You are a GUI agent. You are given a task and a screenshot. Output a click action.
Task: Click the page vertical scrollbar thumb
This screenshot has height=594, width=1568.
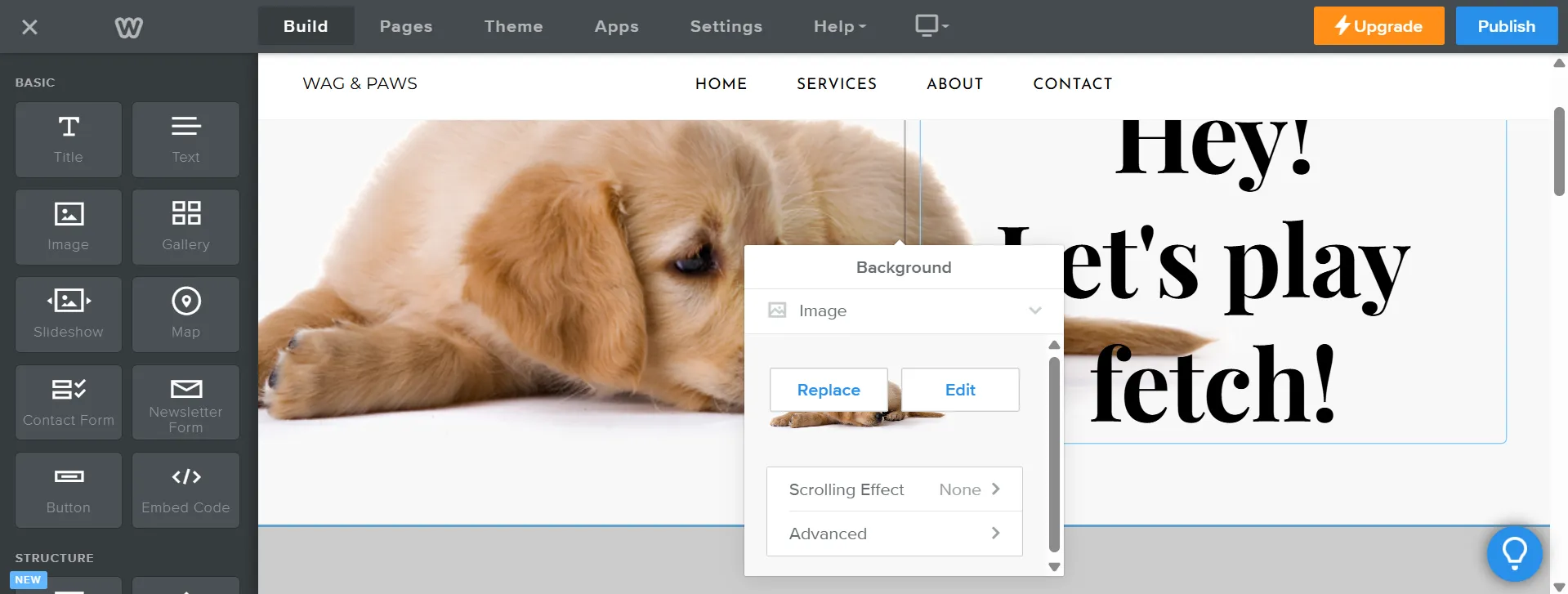[1559, 151]
